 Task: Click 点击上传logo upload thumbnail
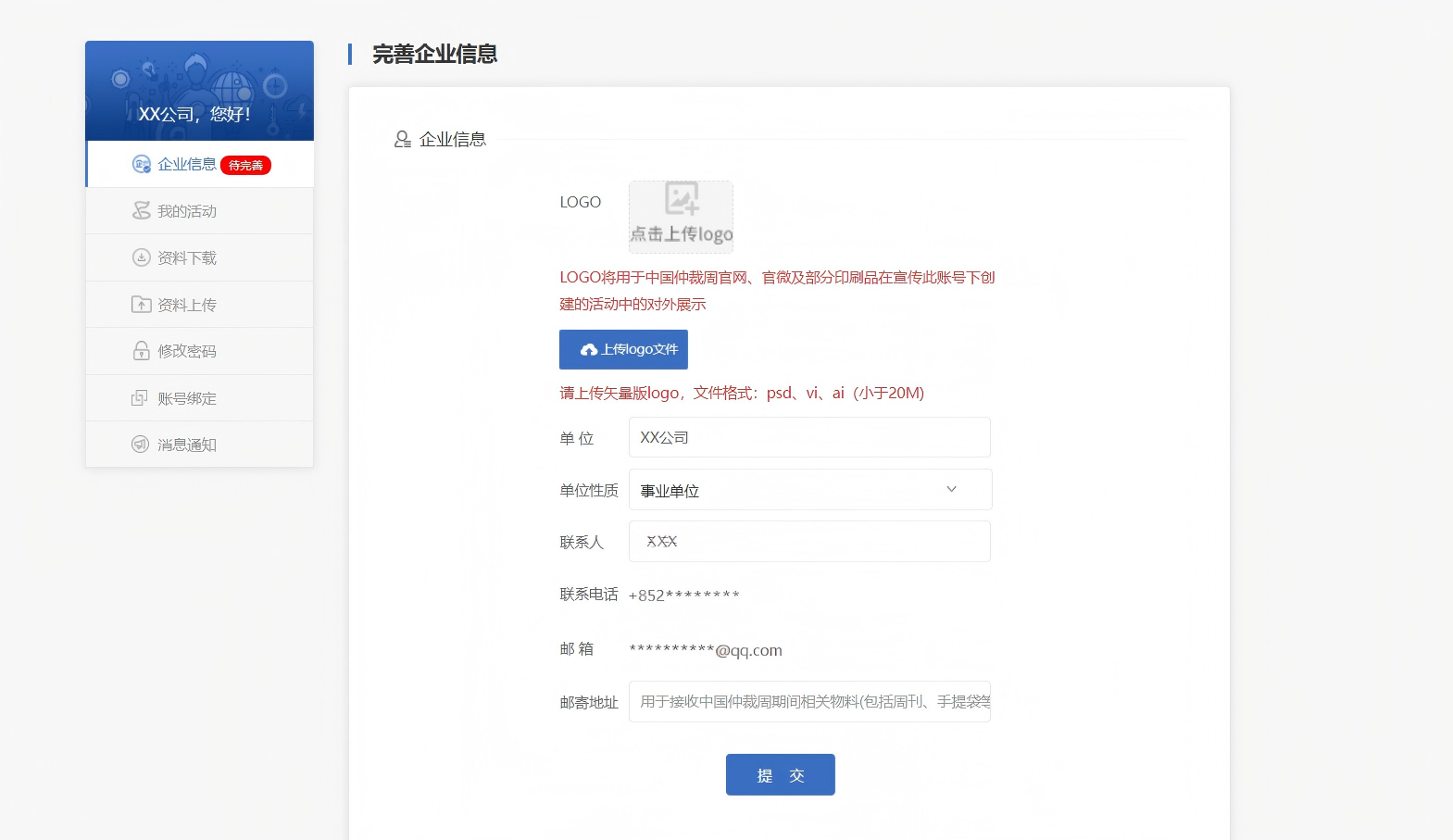[x=681, y=217]
